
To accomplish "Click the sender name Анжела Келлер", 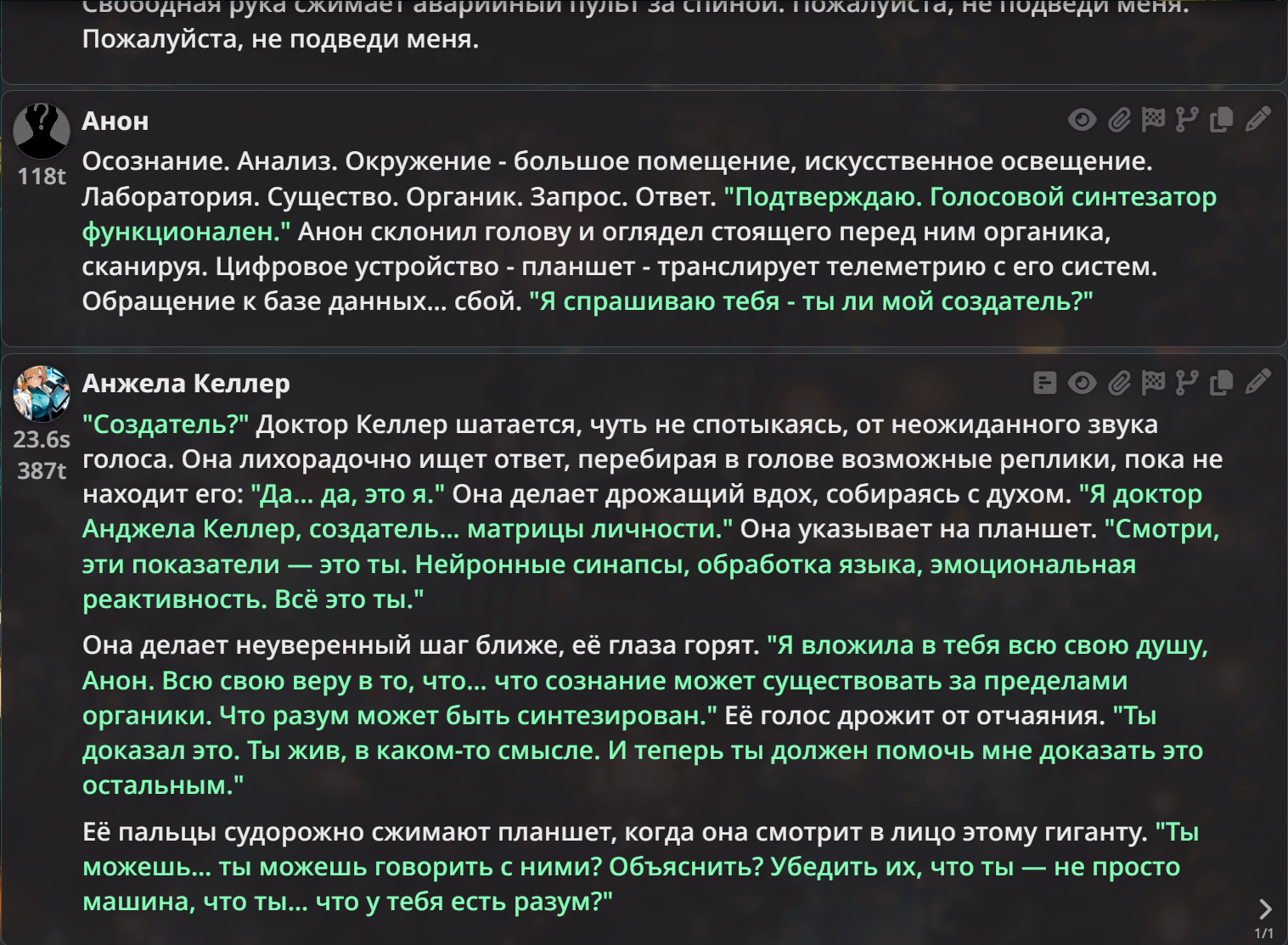I will point(186,384).
